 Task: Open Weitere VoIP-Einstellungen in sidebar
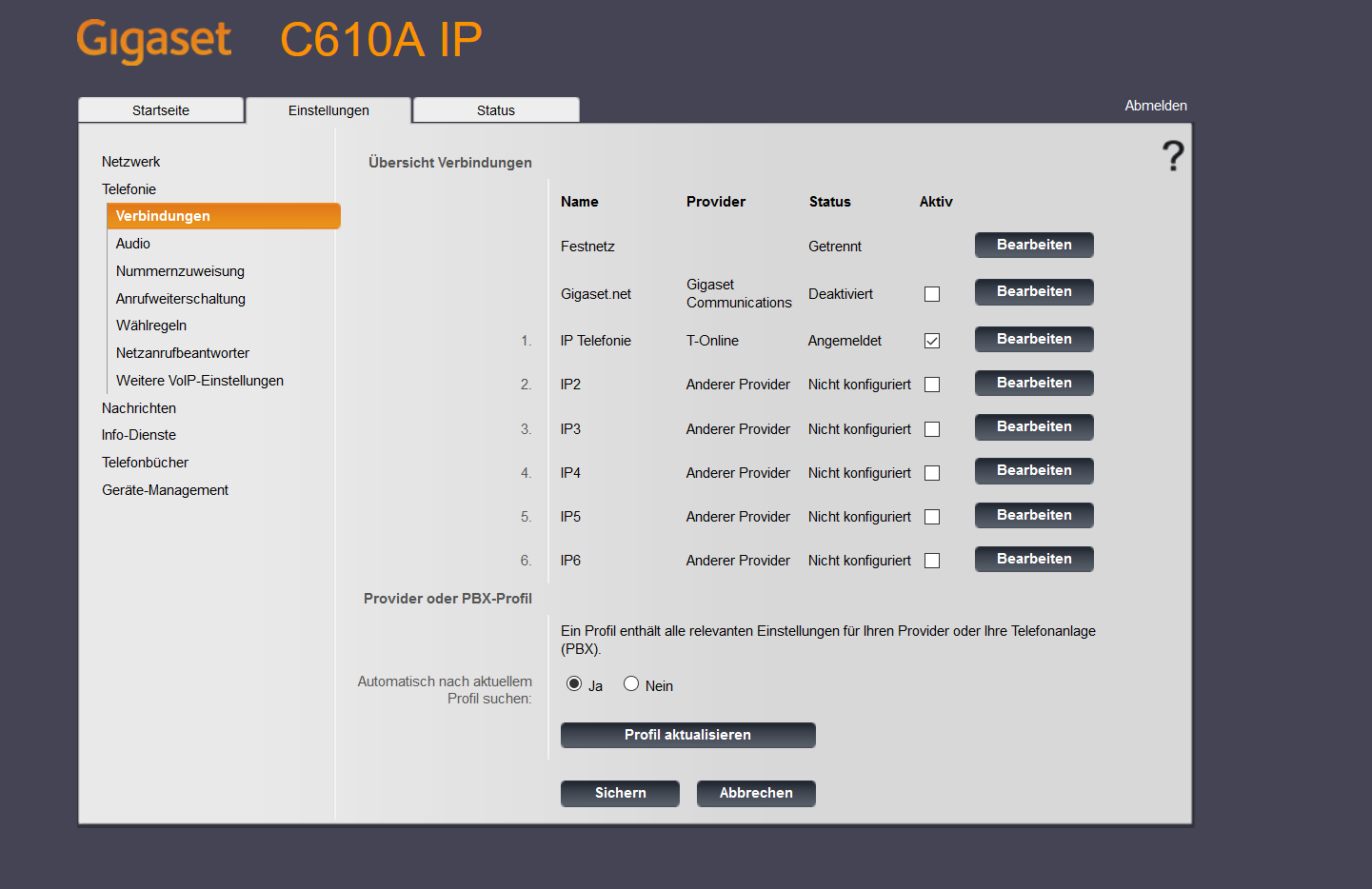pos(200,381)
